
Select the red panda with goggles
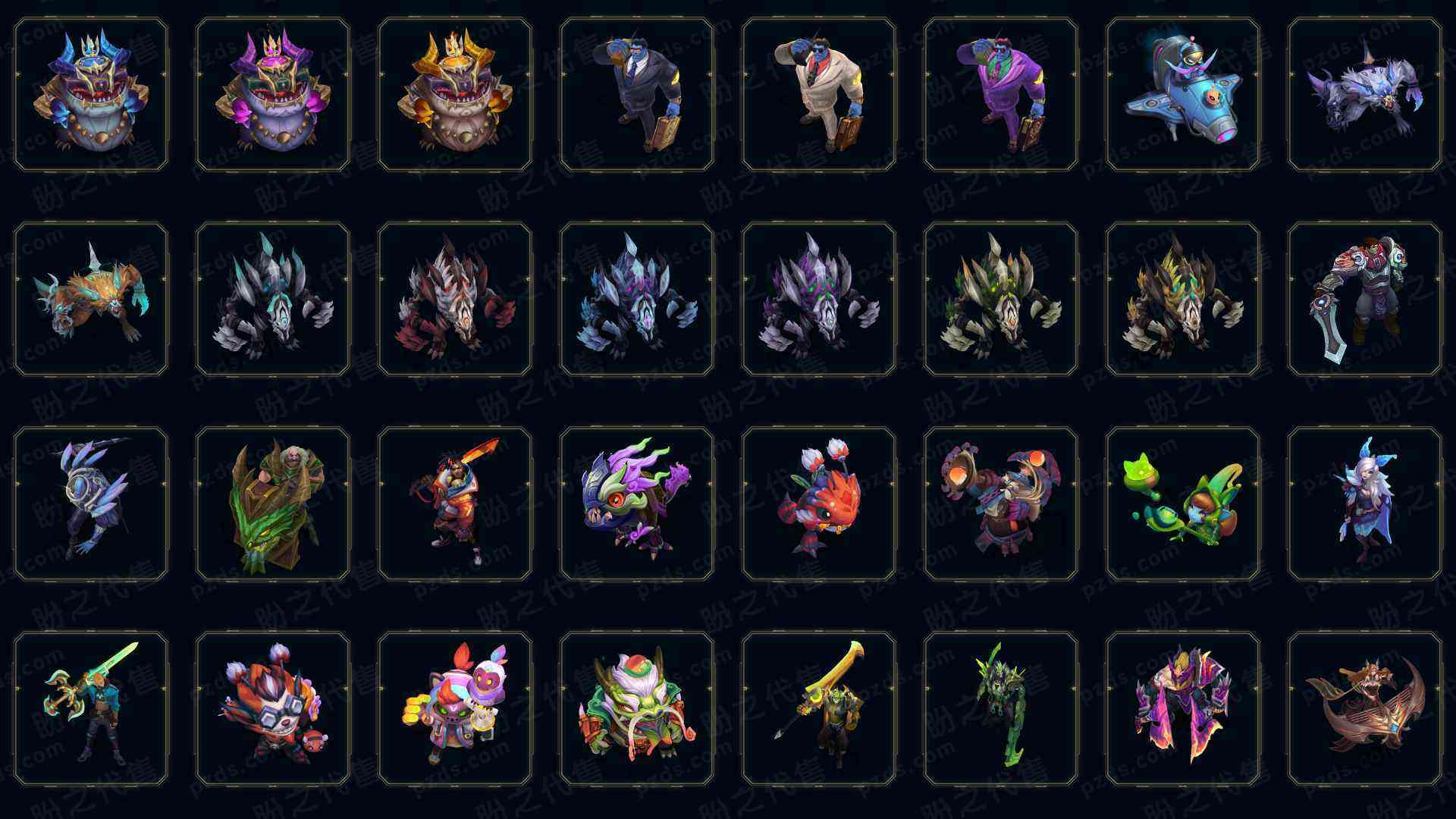click(x=273, y=708)
